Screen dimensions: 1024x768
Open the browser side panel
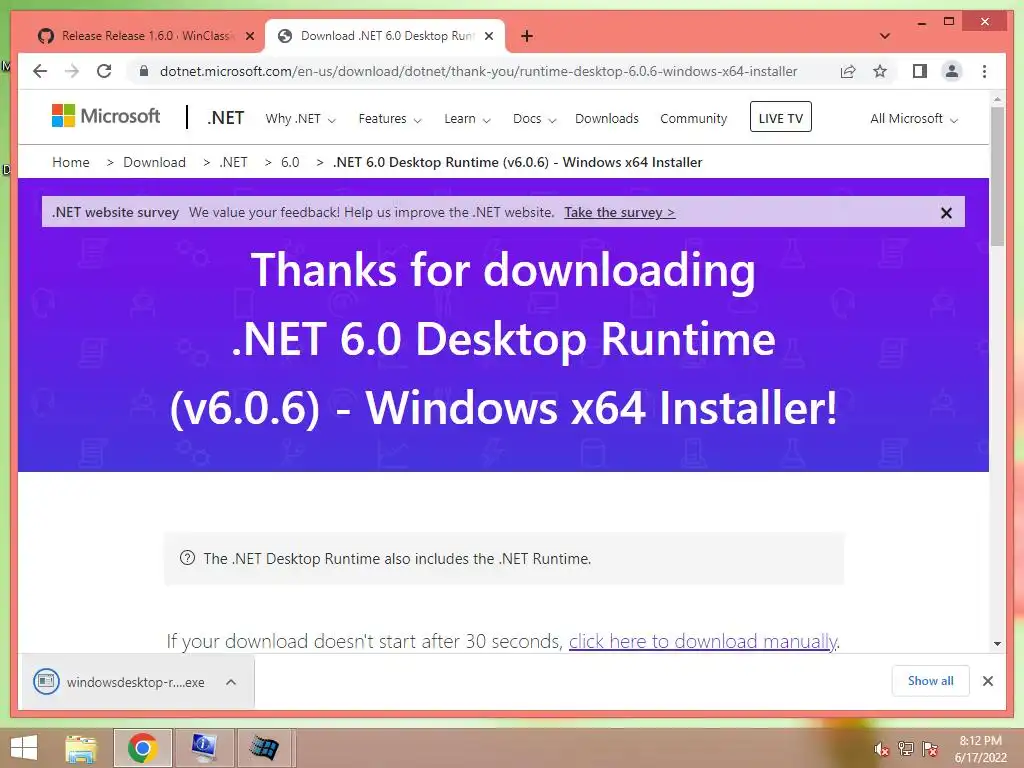click(x=920, y=71)
